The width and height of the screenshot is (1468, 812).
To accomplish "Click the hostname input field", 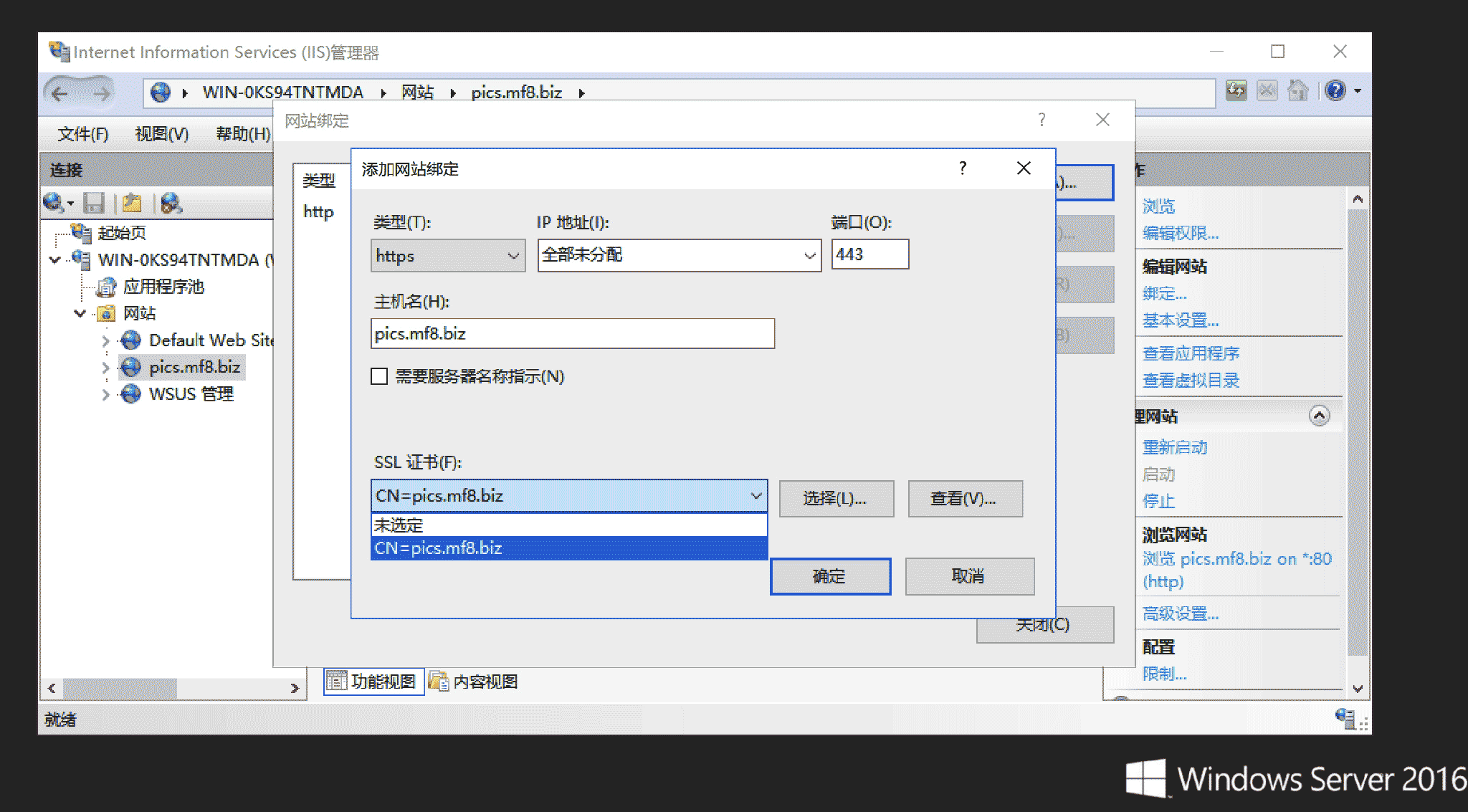I will (x=572, y=334).
